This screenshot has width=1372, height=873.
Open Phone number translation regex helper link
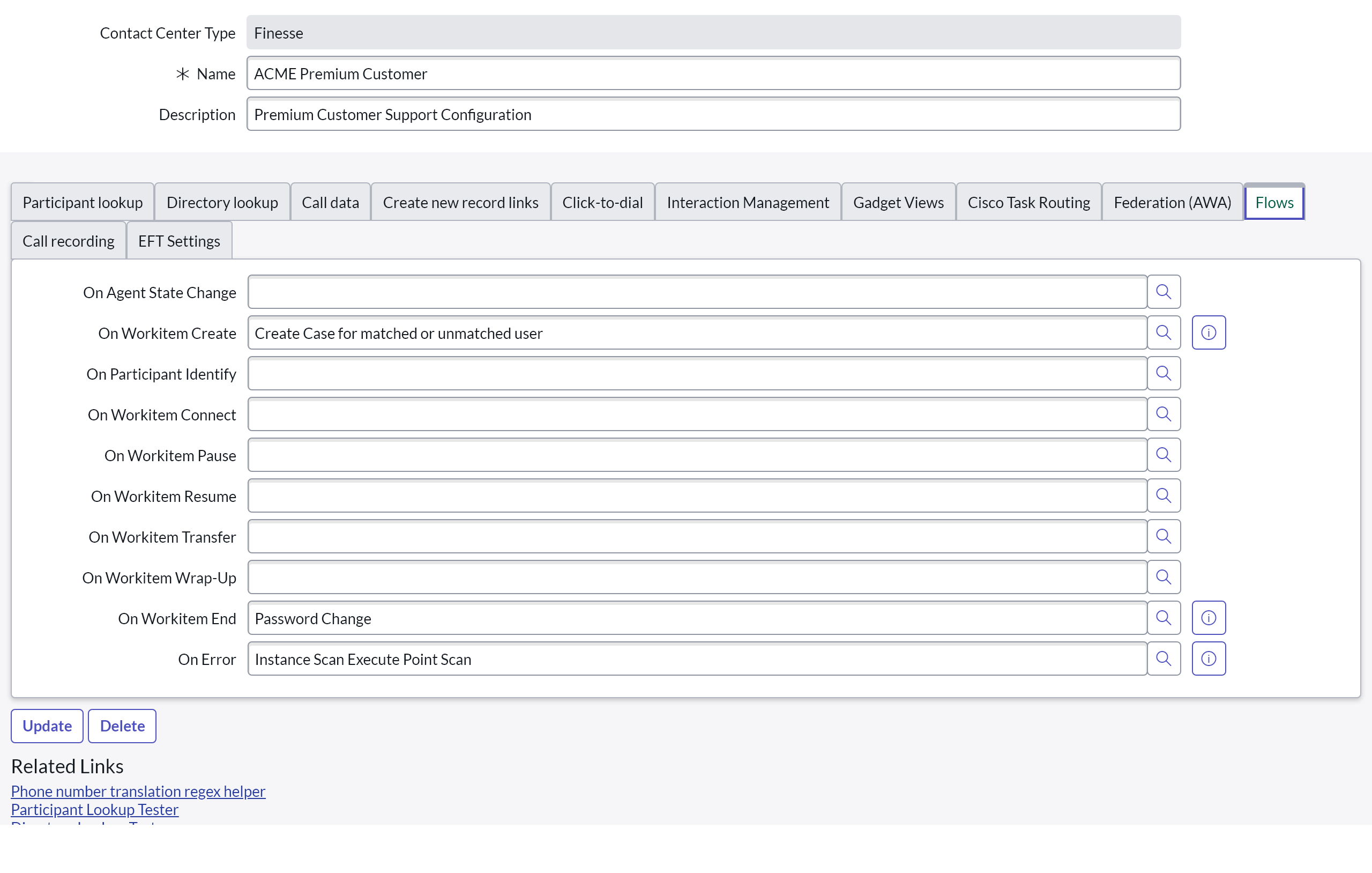pyautogui.click(x=138, y=791)
